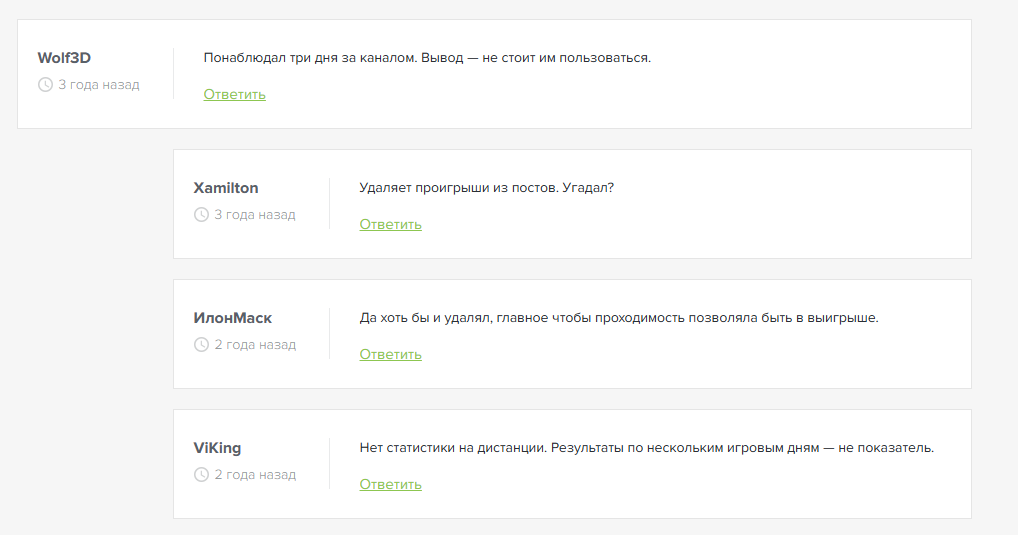Image resolution: width=1018 pixels, height=535 pixels.
Task: Click Xamilton's '3 года назад' timestamp
Action: [254, 215]
